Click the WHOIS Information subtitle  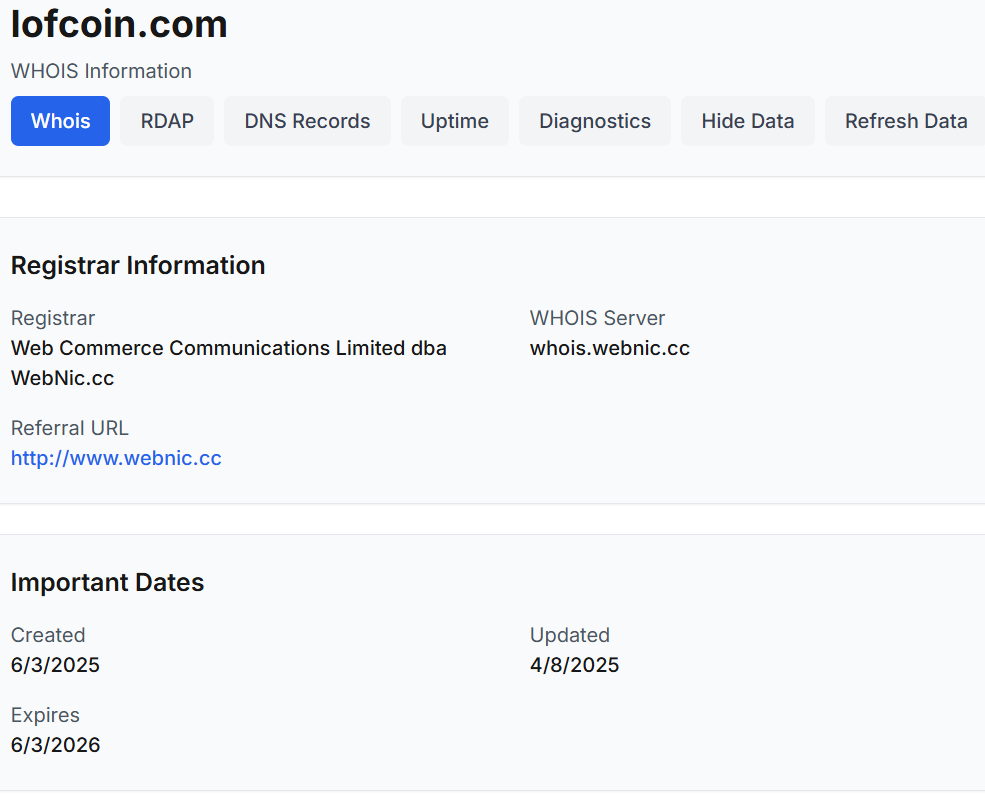click(x=101, y=71)
